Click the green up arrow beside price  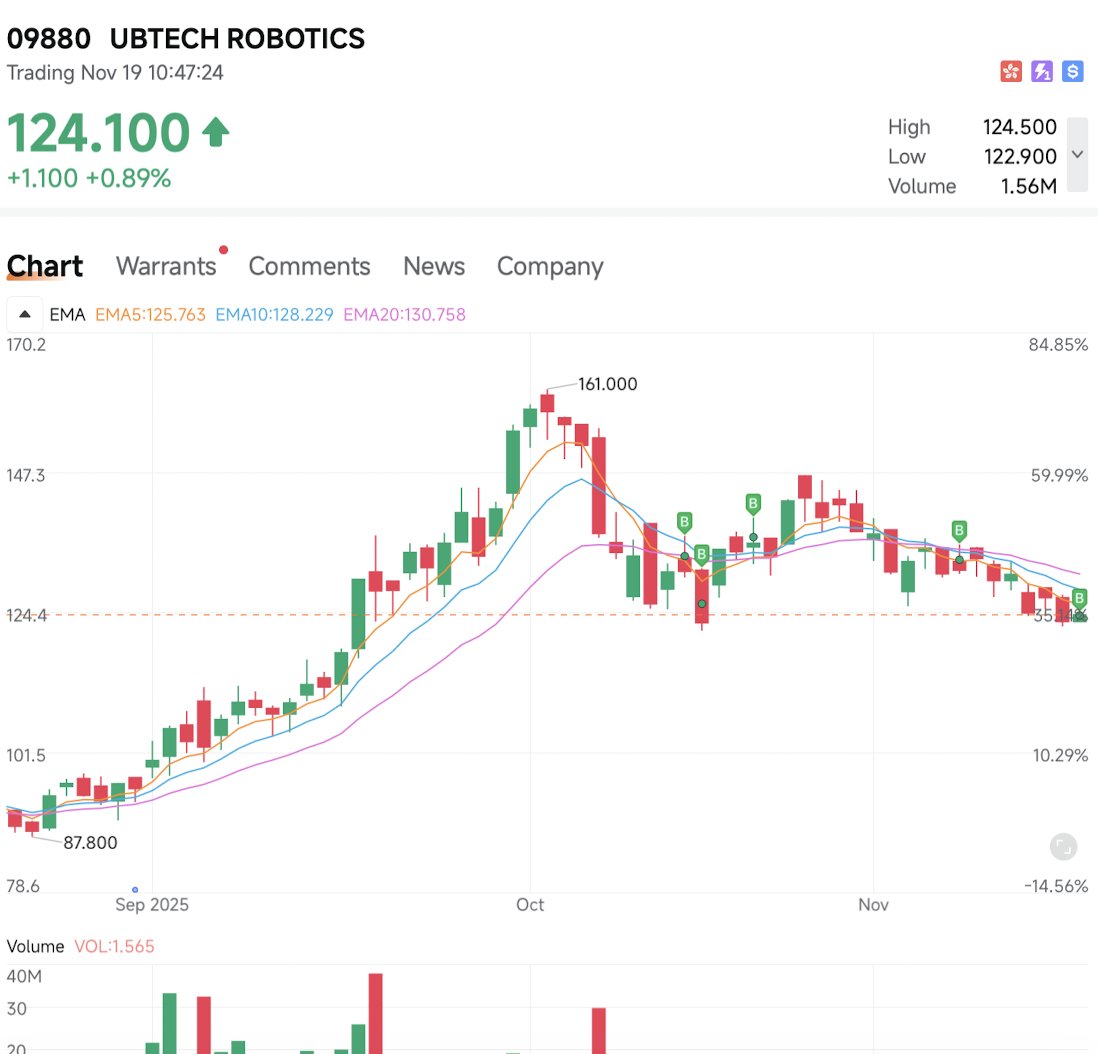point(216,132)
